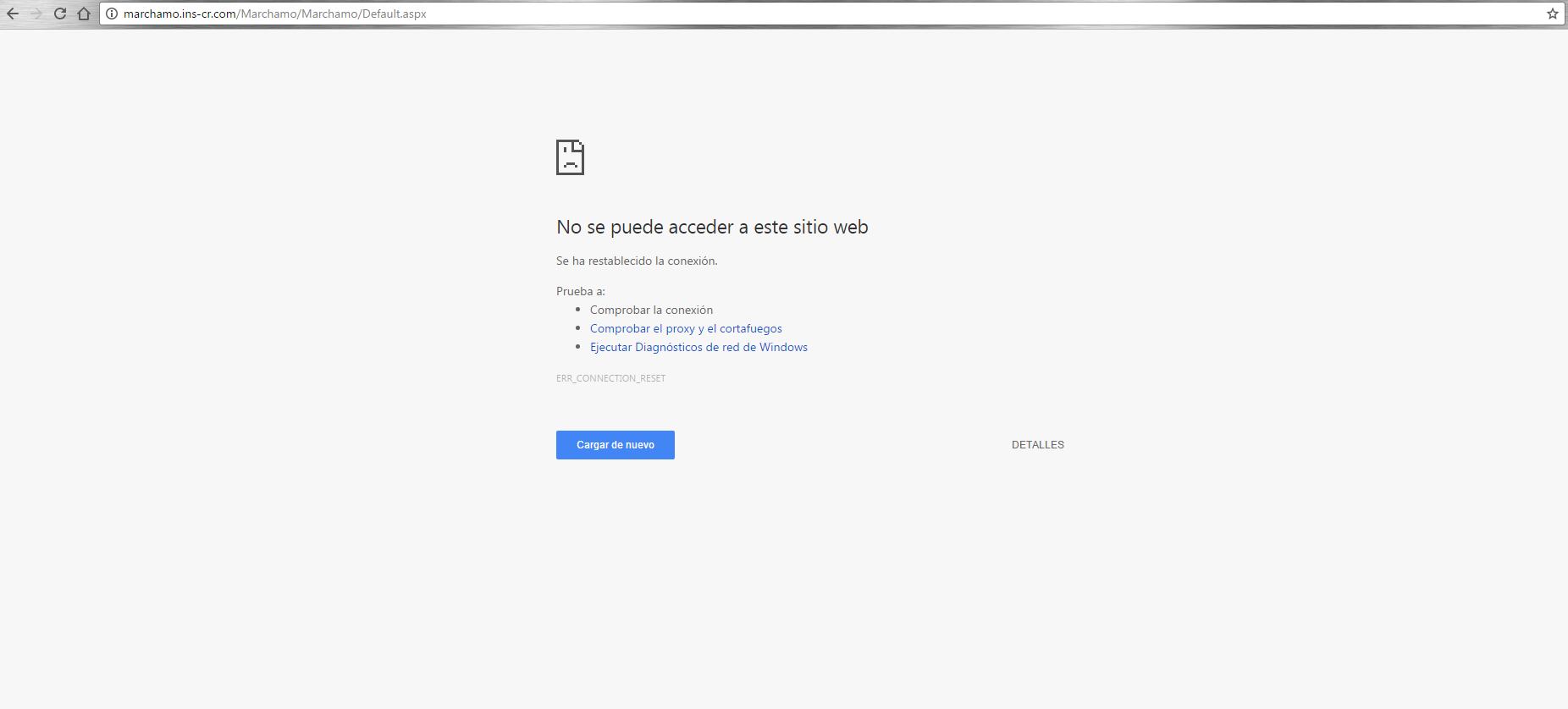
Task: Click the Default.aspx path in the URL
Action: pyautogui.click(x=394, y=14)
